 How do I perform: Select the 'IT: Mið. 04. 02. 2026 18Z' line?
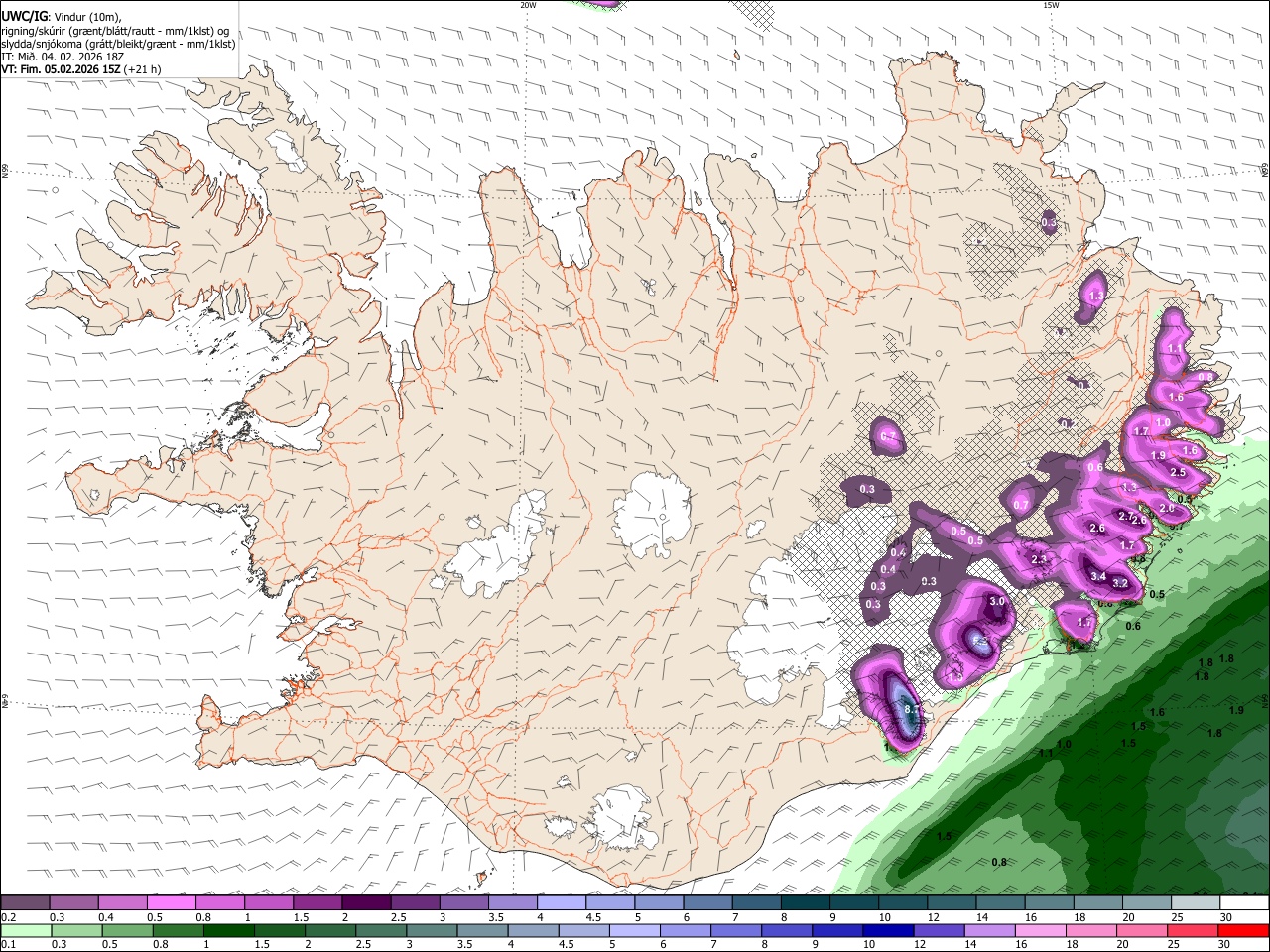[x=63, y=57]
